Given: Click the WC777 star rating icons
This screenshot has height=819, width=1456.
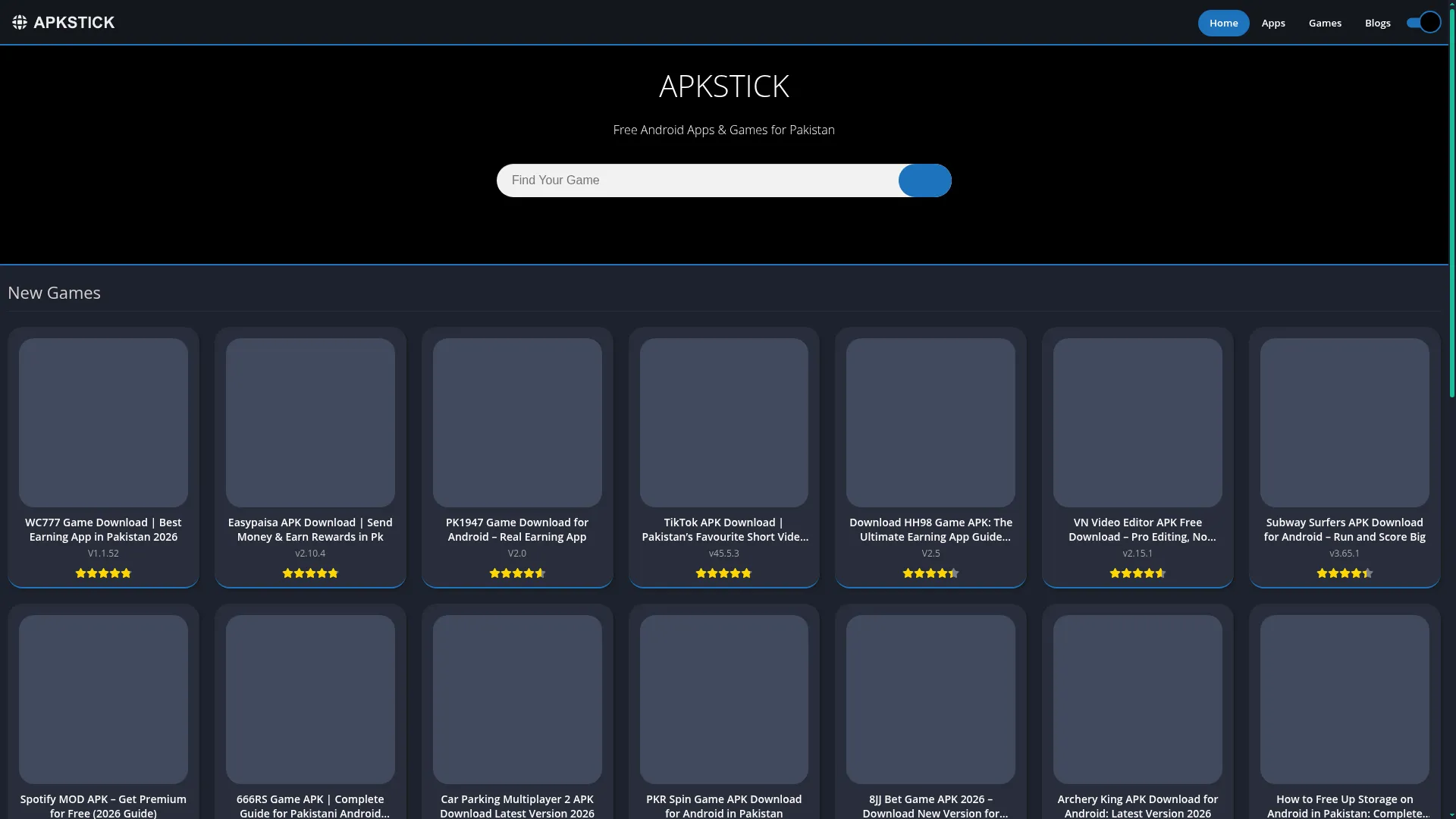Looking at the screenshot, I should [x=103, y=573].
